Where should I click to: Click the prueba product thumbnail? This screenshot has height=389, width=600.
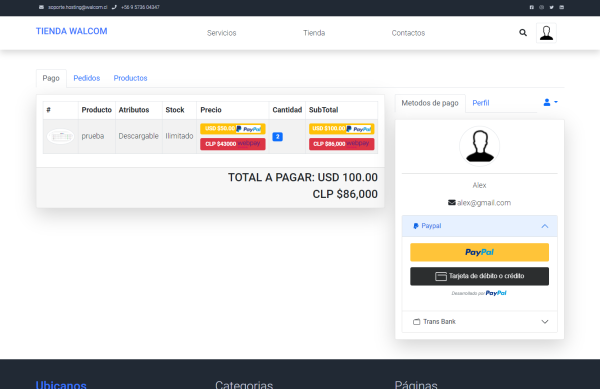coord(60,136)
